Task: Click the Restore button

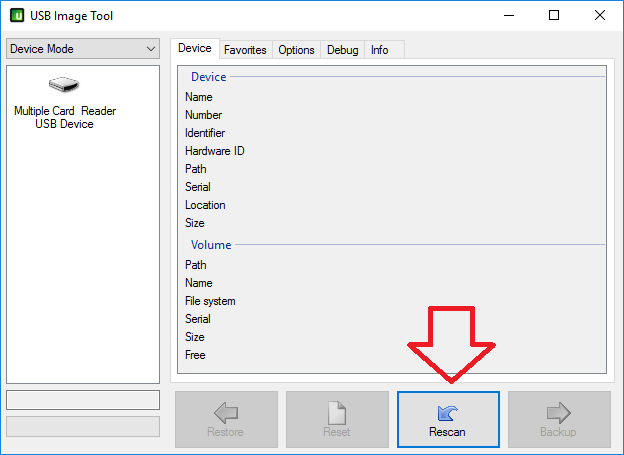Action: tap(226, 420)
